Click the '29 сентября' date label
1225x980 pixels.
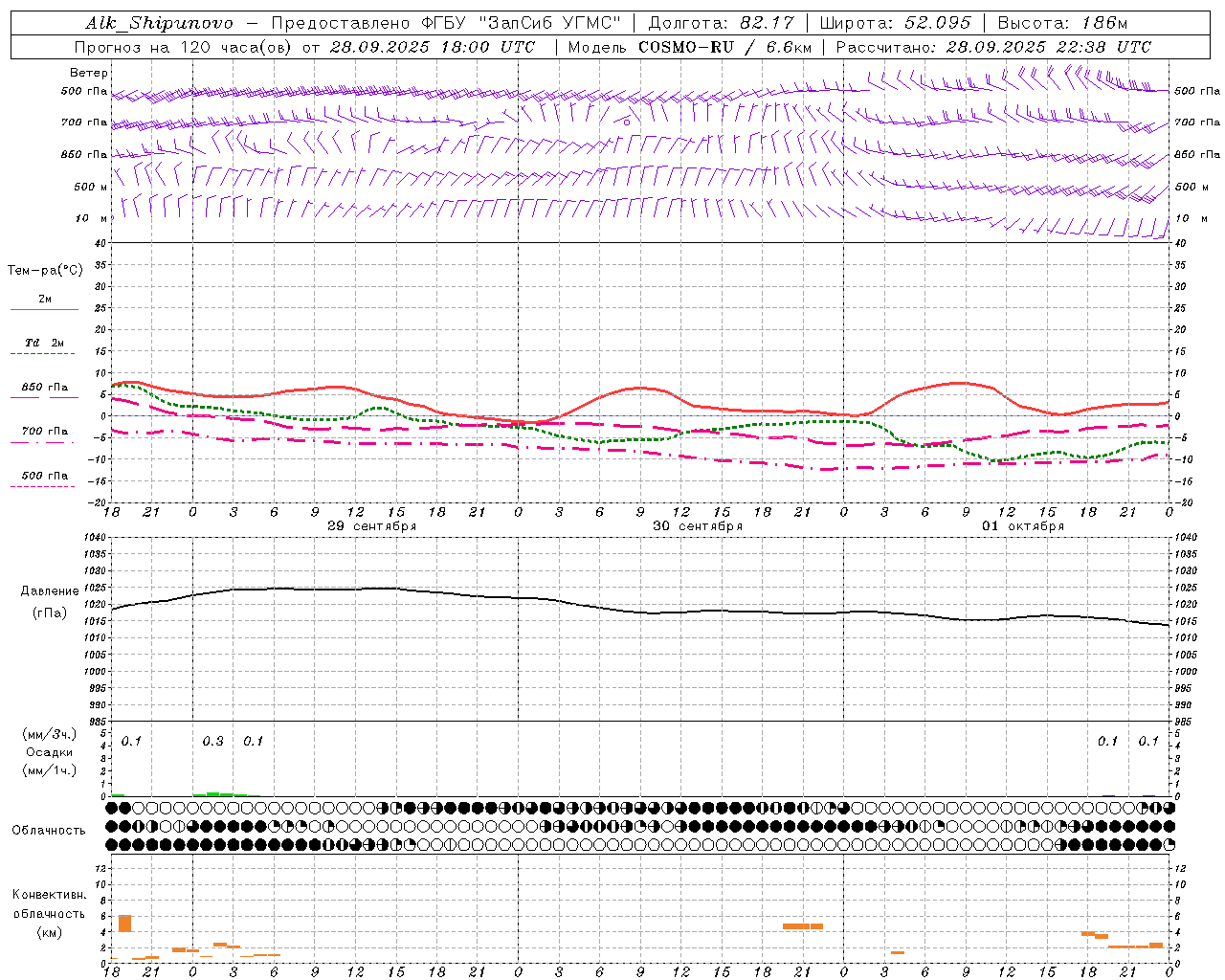[371, 526]
